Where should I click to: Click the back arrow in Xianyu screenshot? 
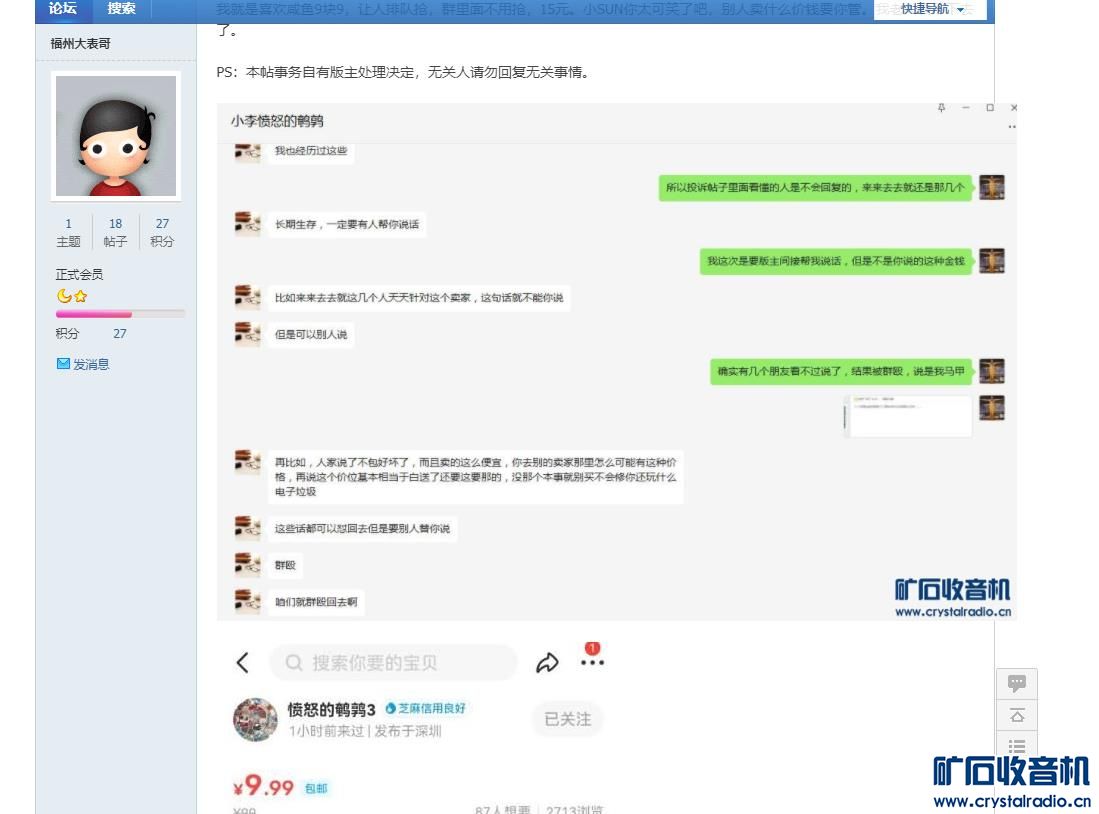point(243,663)
